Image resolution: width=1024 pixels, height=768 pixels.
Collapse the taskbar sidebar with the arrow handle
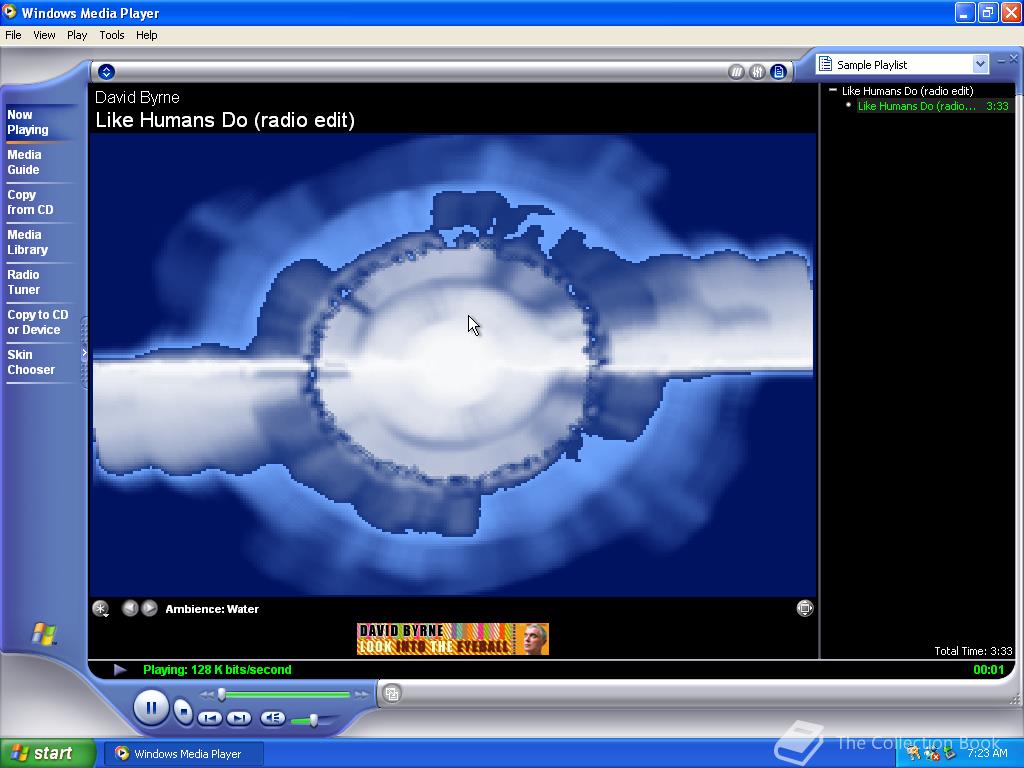(x=84, y=353)
